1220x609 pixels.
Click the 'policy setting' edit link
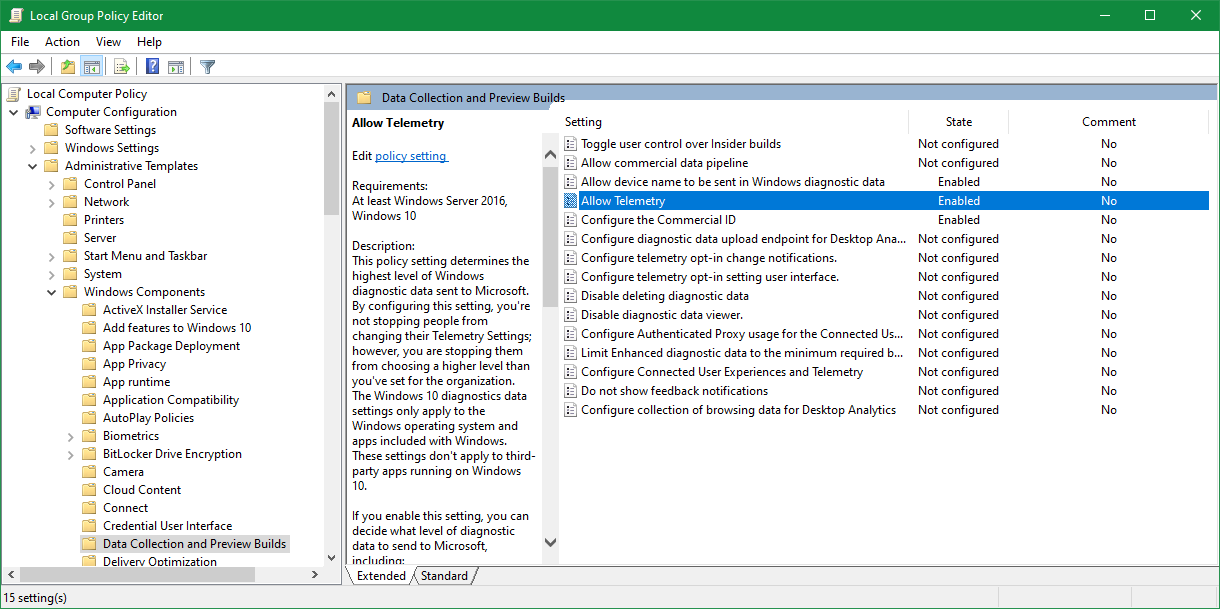click(x=411, y=156)
